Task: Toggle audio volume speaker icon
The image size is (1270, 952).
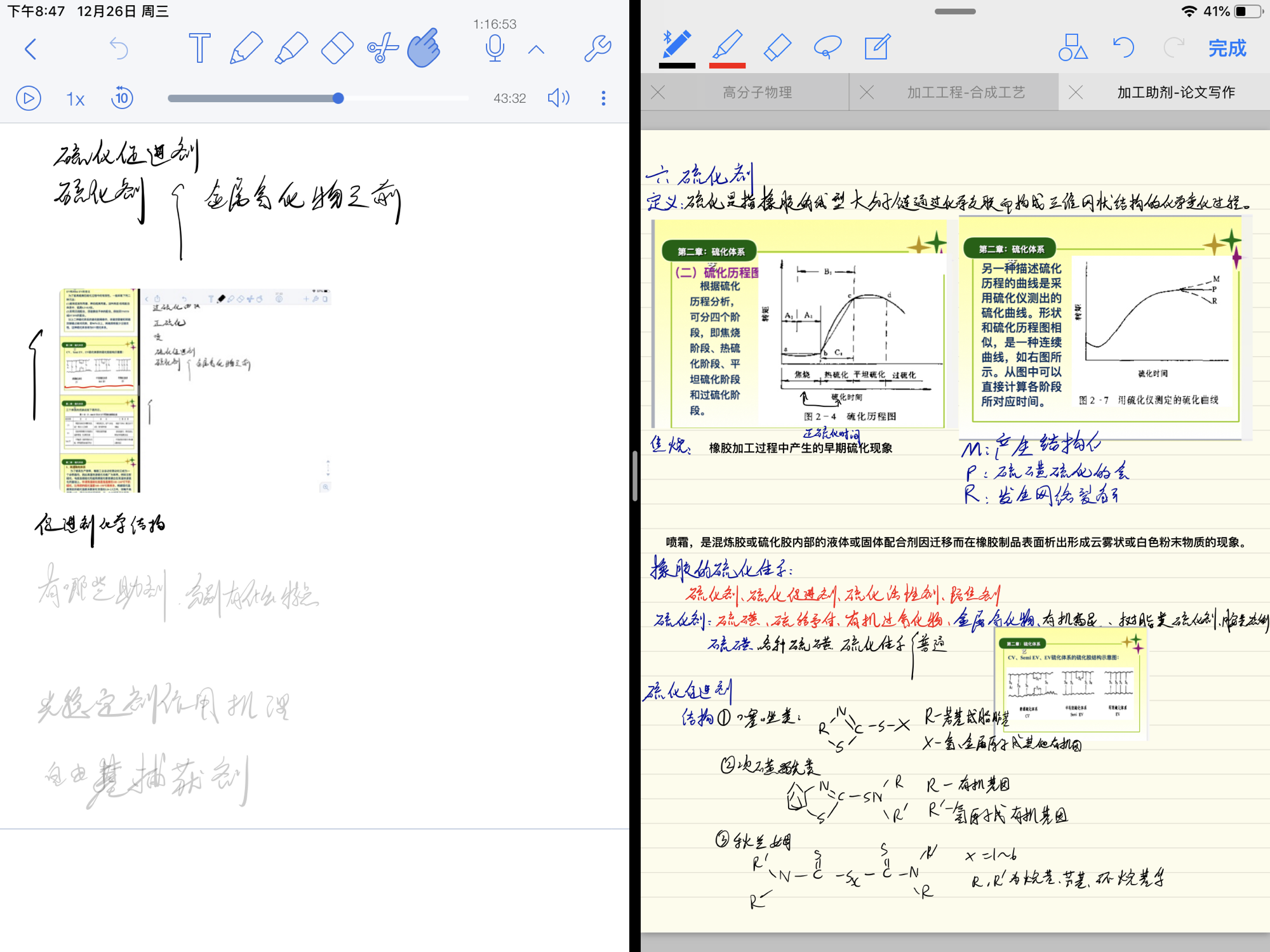Action: [x=558, y=98]
